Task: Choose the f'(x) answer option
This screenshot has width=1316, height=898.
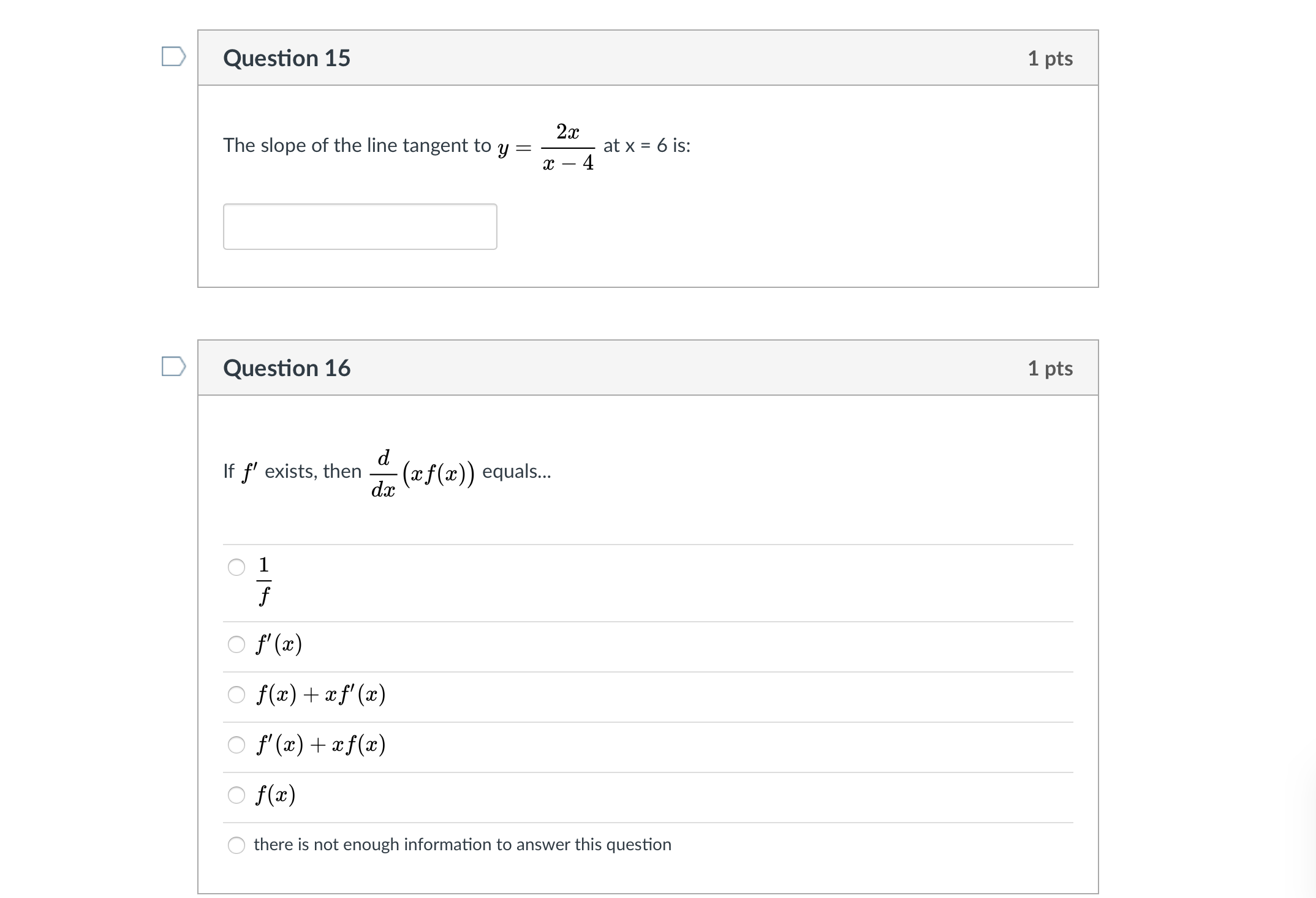Action: (236, 644)
